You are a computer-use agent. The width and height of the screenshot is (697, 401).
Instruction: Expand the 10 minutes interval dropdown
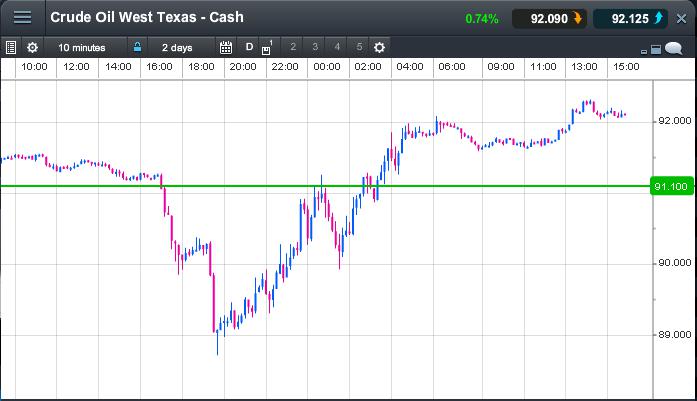(x=84, y=47)
